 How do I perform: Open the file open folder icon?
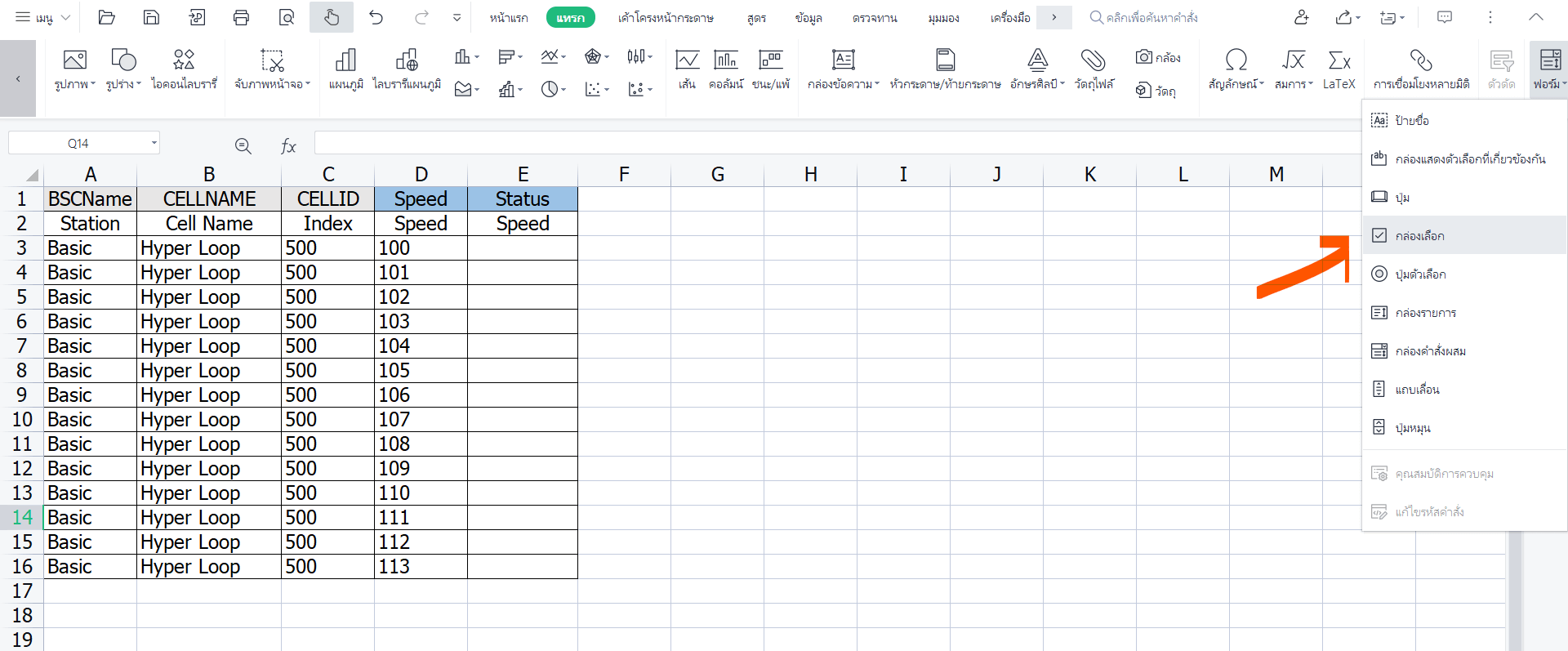pos(106,17)
